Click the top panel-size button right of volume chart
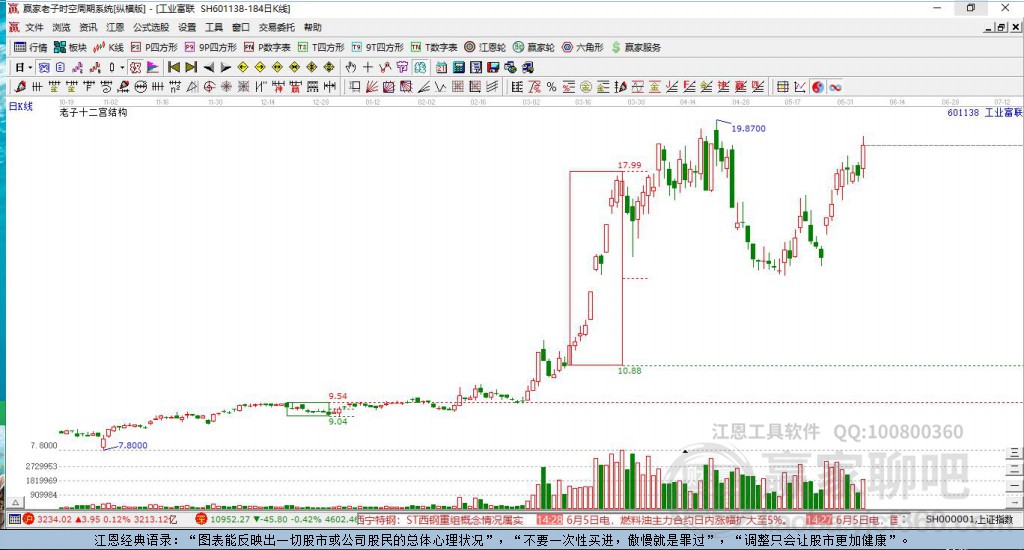This screenshot has width=1024, height=550. [1014, 453]
